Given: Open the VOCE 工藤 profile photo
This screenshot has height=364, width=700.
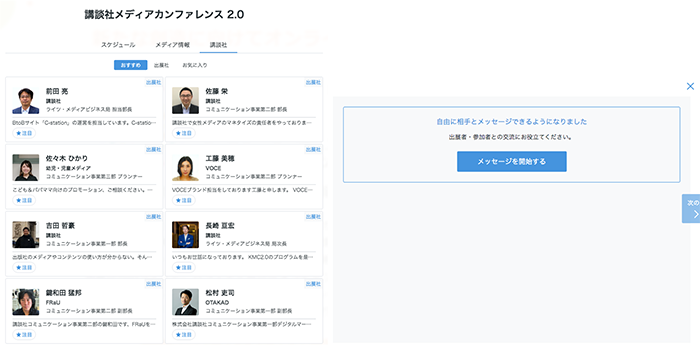Looking at the screenshot, I should coord(185,167).
